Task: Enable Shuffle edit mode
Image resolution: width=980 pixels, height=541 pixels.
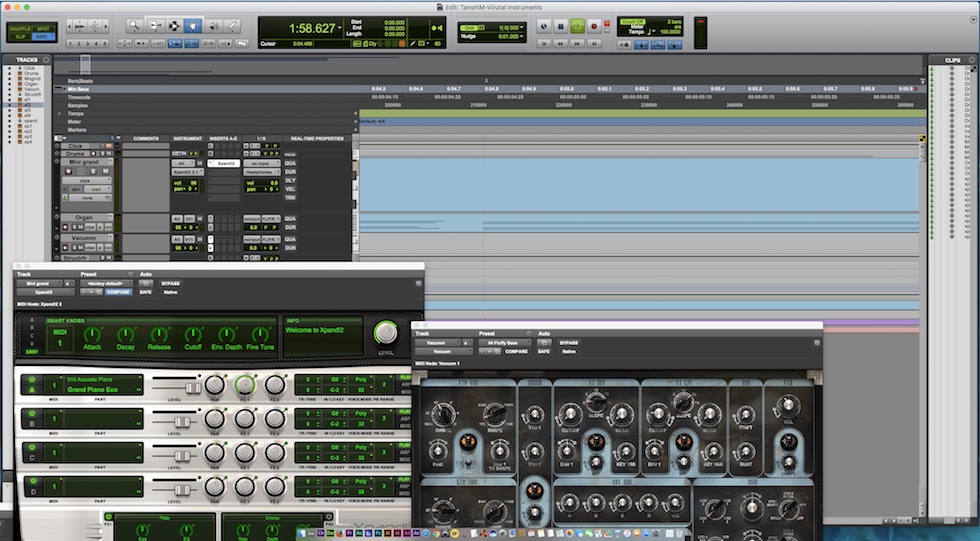Action: 20,29
